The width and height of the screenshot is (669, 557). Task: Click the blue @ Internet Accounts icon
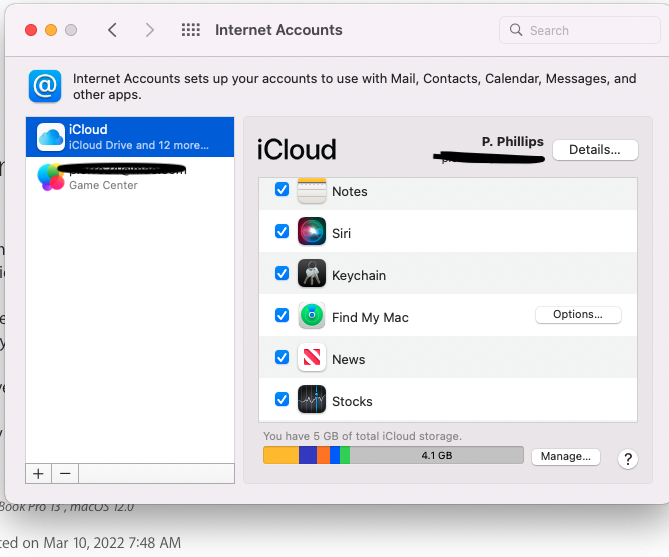45,86
